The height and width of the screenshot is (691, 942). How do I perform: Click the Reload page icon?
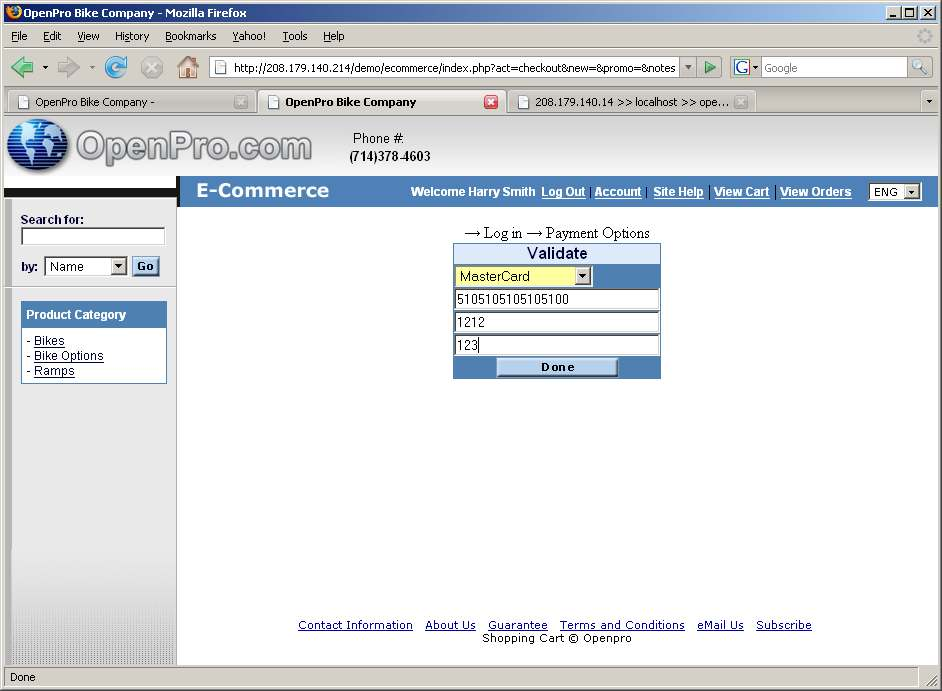tap(116, 68)
